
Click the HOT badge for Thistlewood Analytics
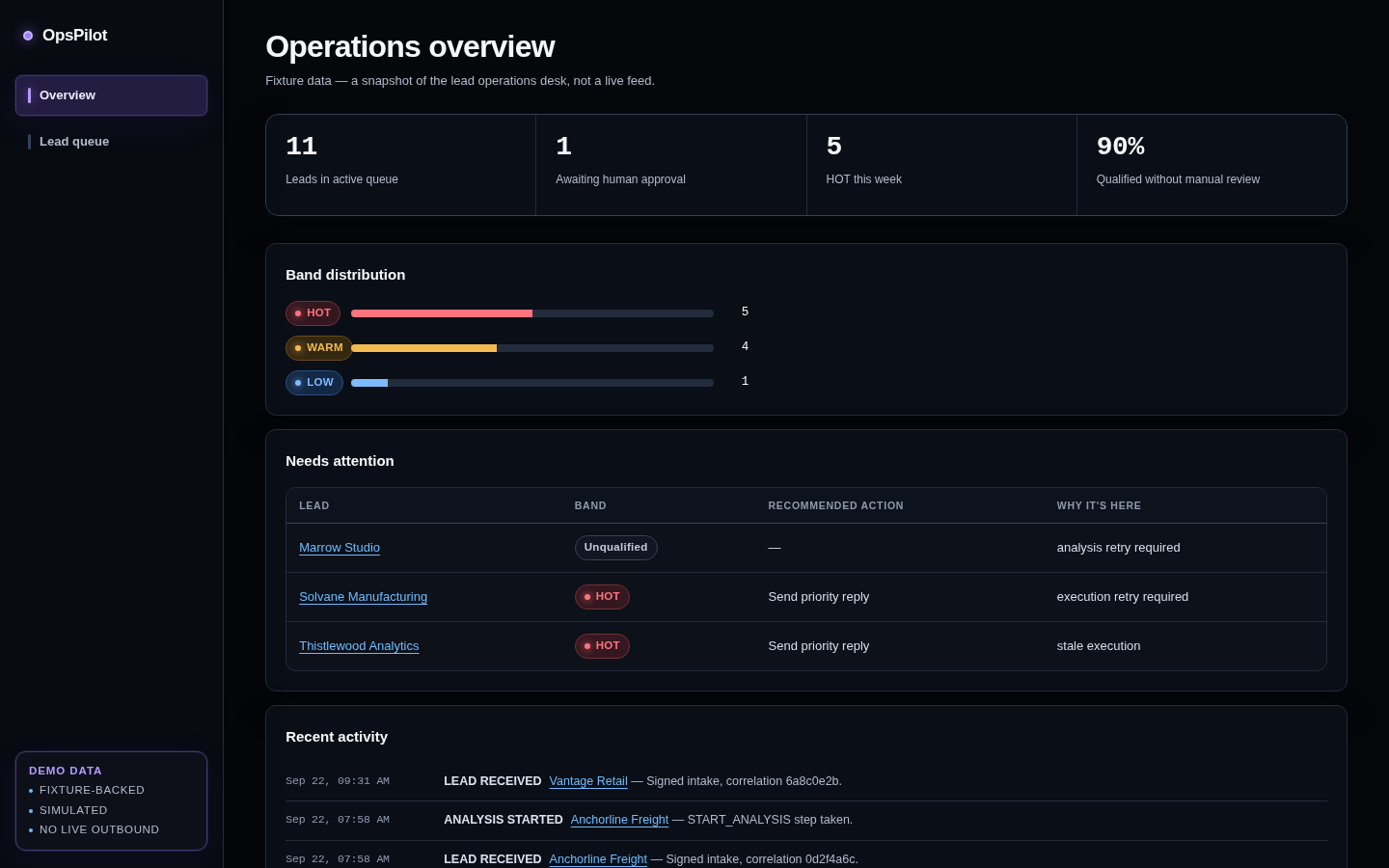(602, 646)
